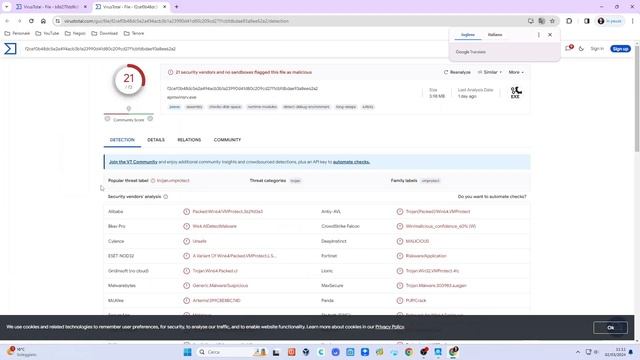Image resolution: width=640 pixels, height=360 pixels.
Task: Open the browser home page icon
Action: tap(43, 21)
